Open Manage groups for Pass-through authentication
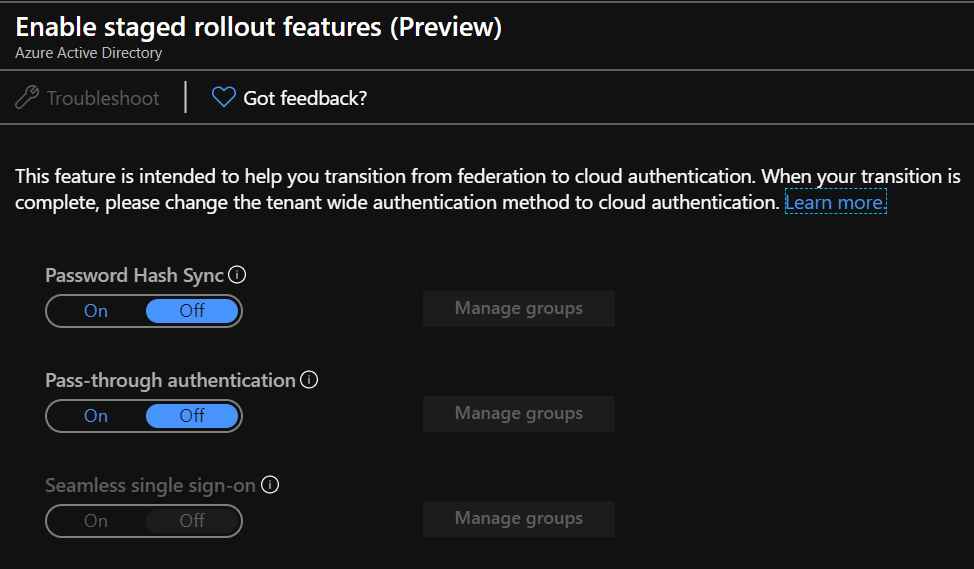The image size is (974, 569). [x=518, y=414]
